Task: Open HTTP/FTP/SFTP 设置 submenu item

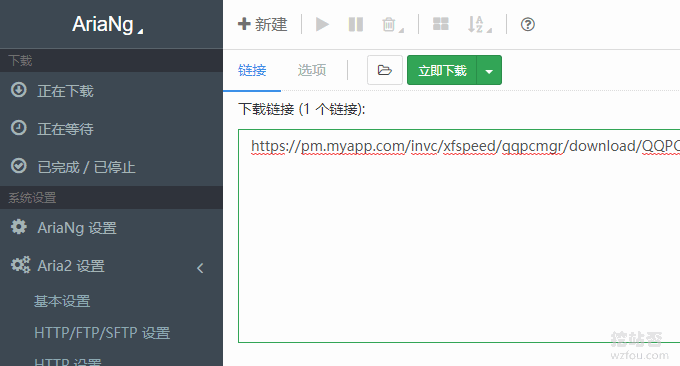Action: coord(102,333)
